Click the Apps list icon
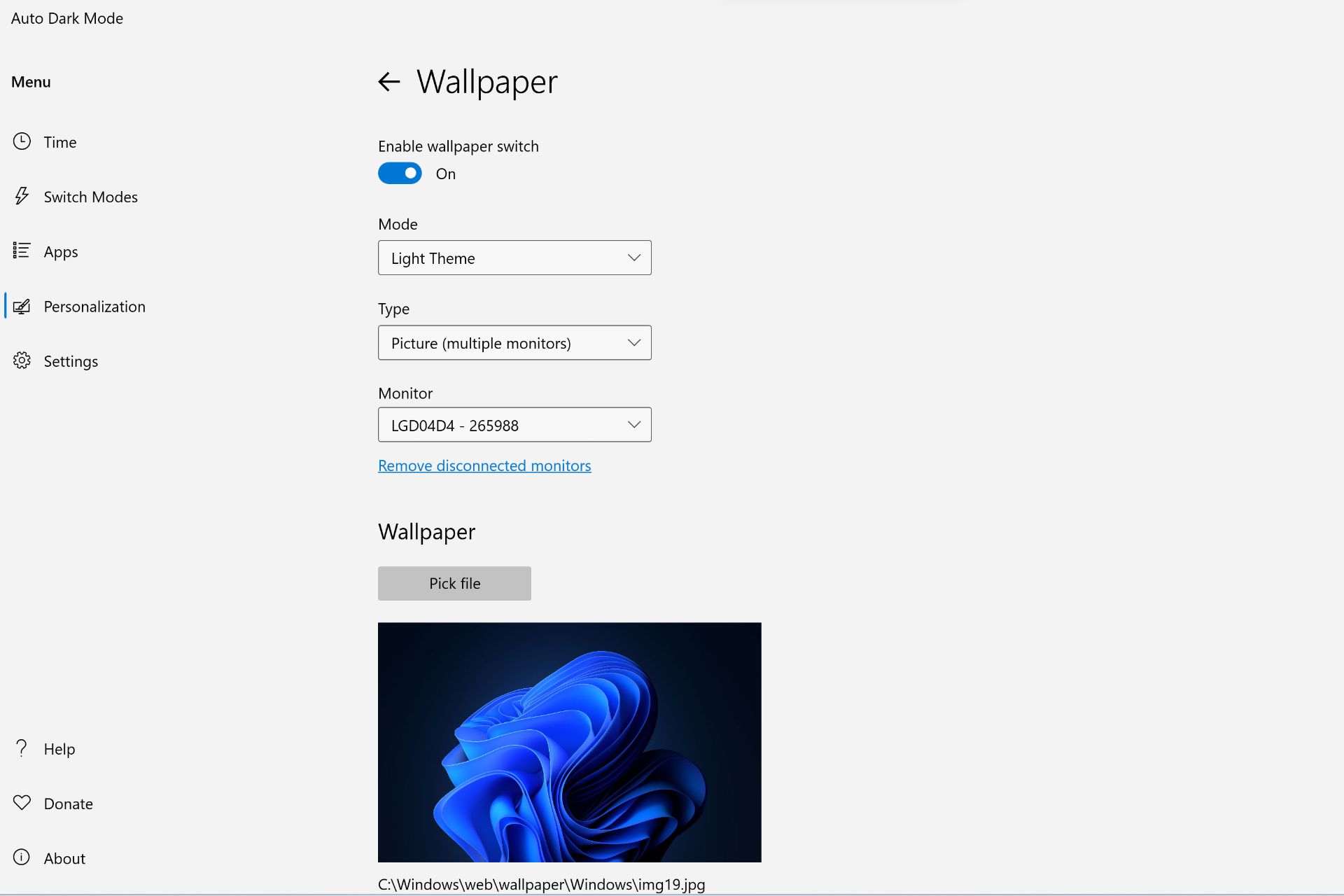 click(x=22, y=251)
